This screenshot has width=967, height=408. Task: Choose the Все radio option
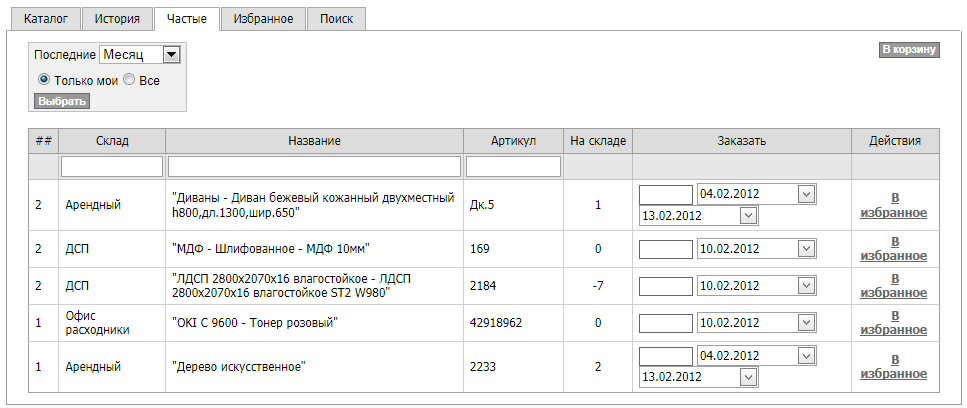pos(129,80)
